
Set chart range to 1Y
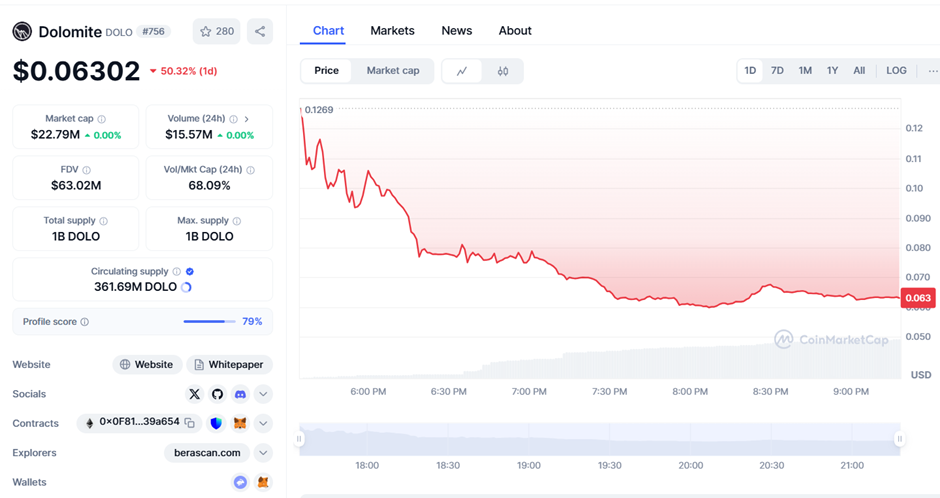[832, 71]
